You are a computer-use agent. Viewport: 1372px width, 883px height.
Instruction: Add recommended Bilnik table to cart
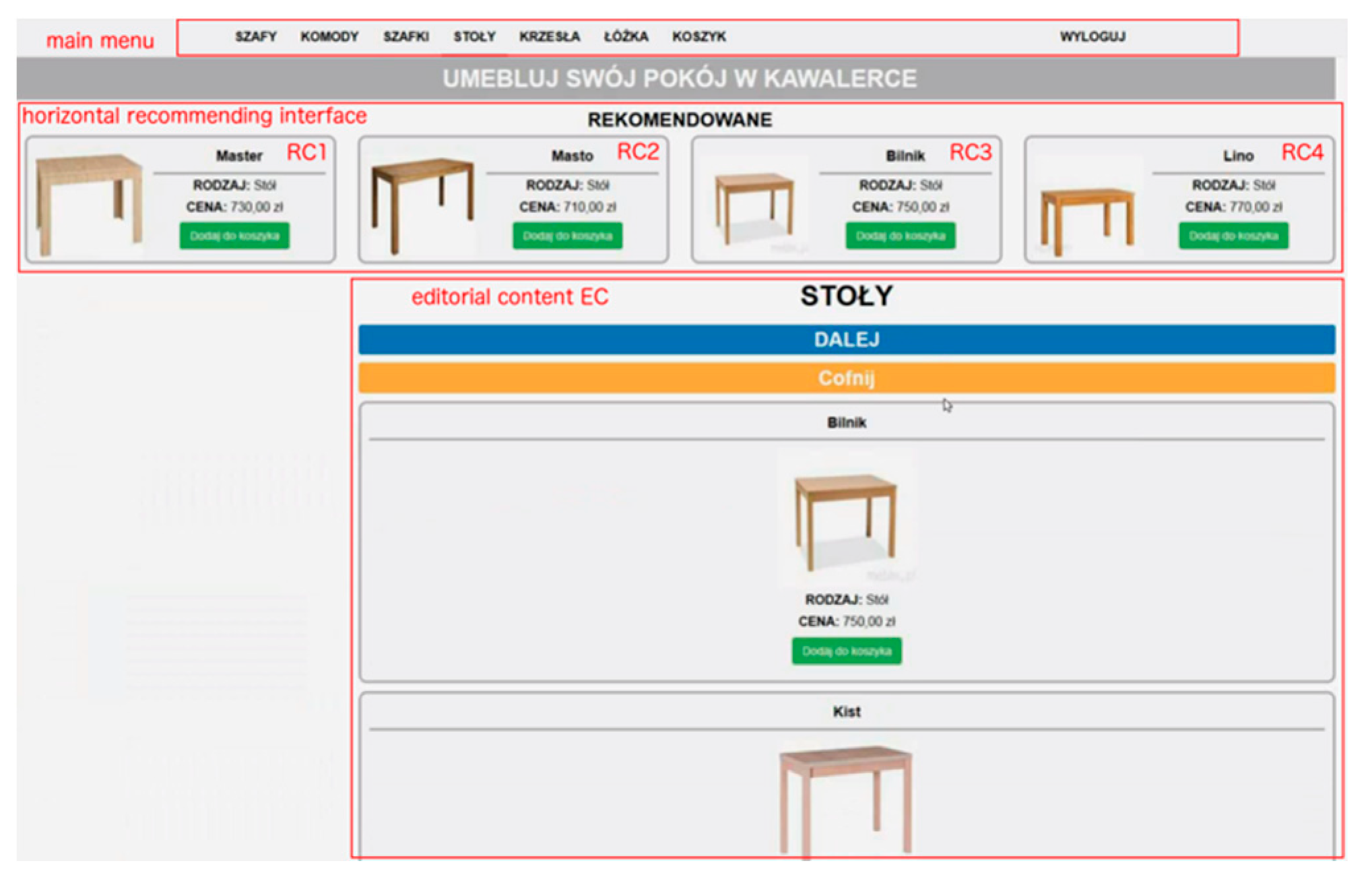900,236
